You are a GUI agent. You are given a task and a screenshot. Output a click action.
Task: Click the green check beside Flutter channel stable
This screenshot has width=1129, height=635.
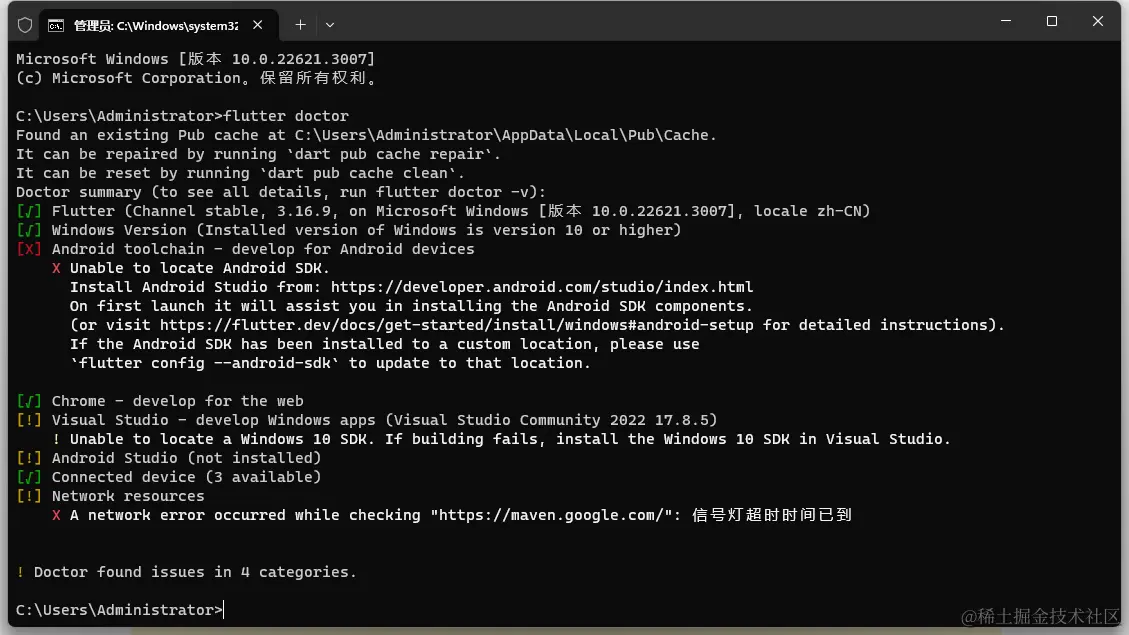pos(29,211)
